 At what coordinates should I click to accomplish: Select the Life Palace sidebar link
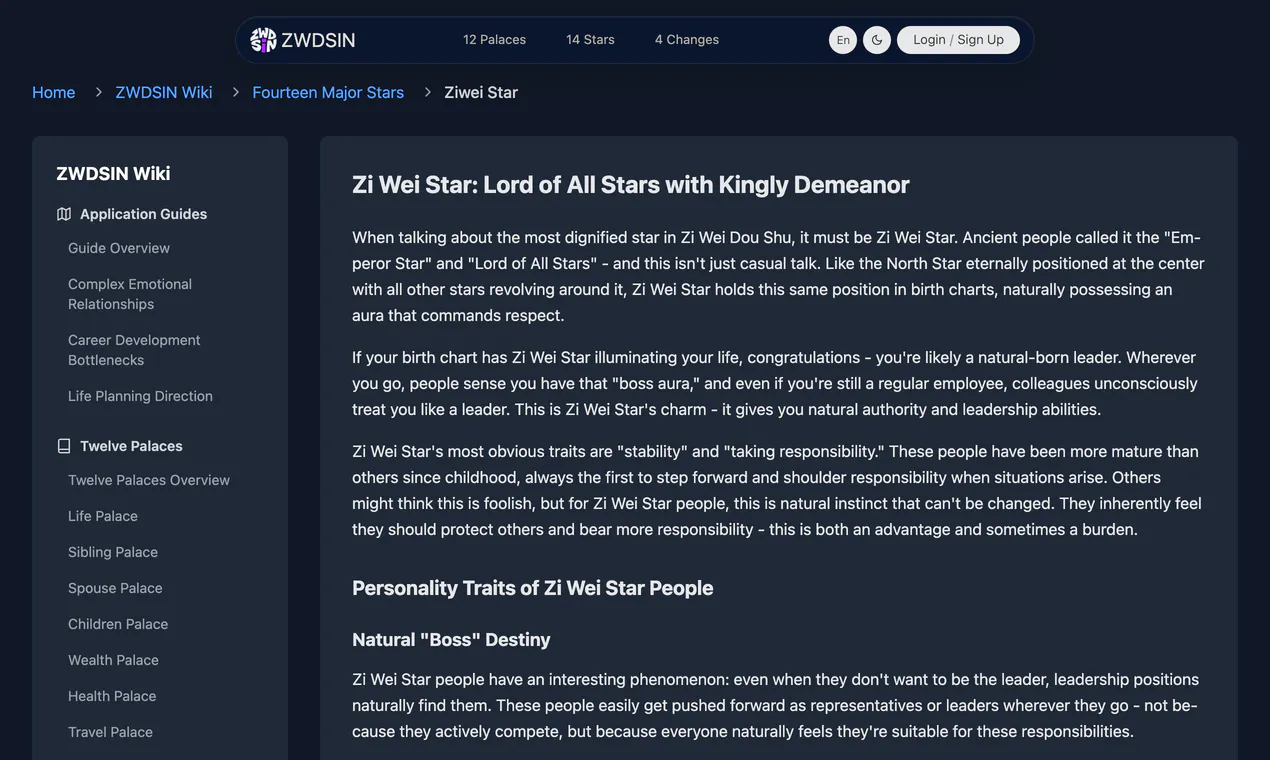(103, 516)
